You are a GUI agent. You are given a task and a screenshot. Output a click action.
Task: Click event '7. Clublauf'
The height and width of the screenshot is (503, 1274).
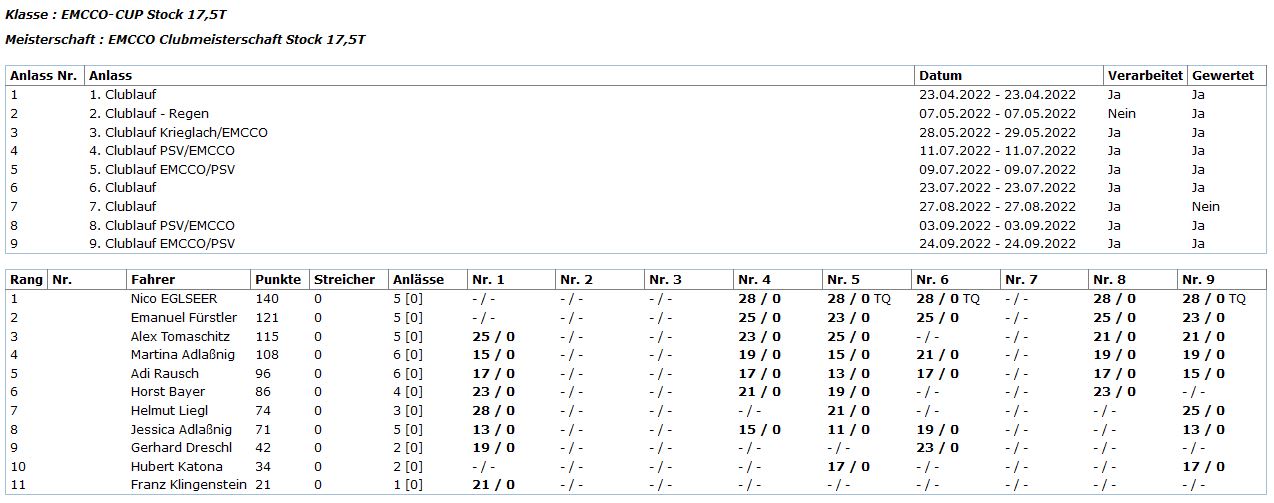[x=123, y=206]
